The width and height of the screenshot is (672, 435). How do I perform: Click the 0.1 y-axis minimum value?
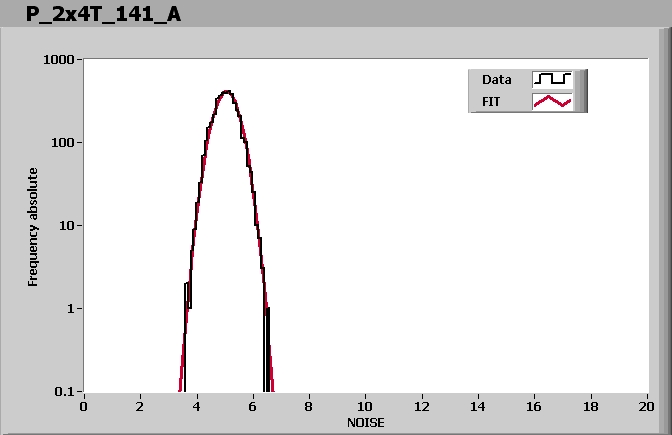click(68, 392)
